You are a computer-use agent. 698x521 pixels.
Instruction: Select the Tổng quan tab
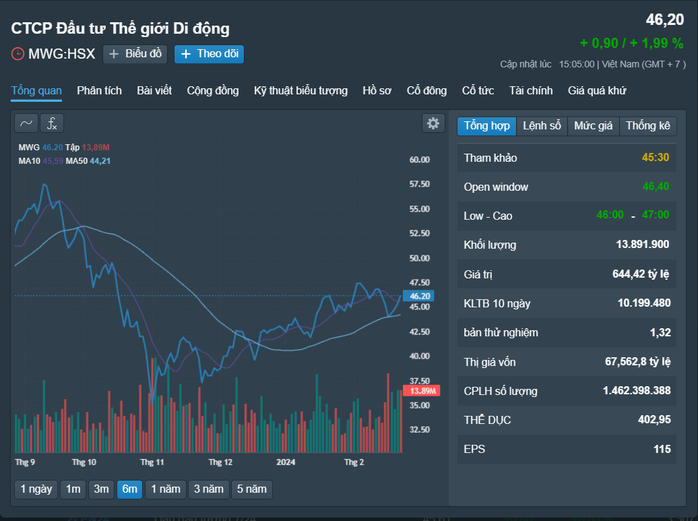[x=37, y=91]
